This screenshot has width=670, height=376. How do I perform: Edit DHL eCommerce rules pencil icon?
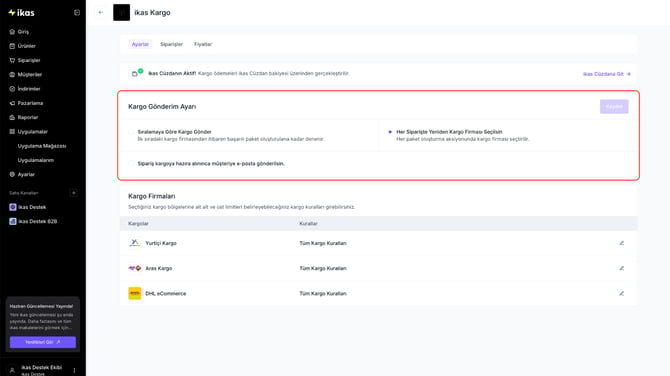622,294
